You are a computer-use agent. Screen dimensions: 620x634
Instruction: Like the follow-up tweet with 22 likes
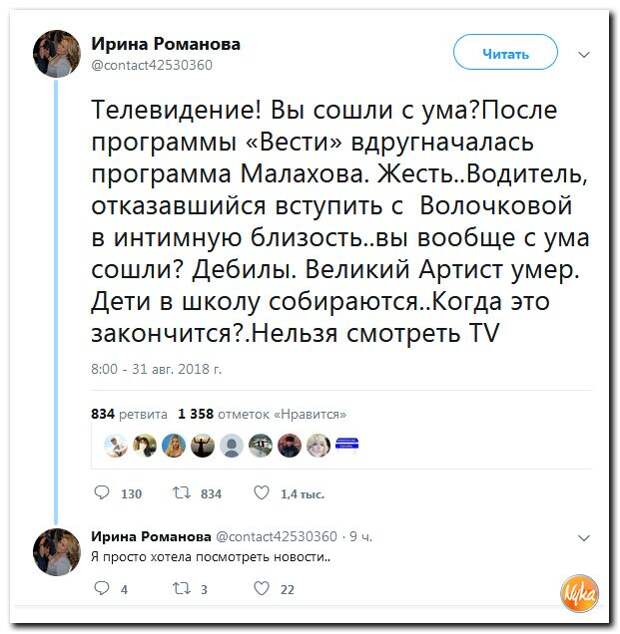coord(261,588)
